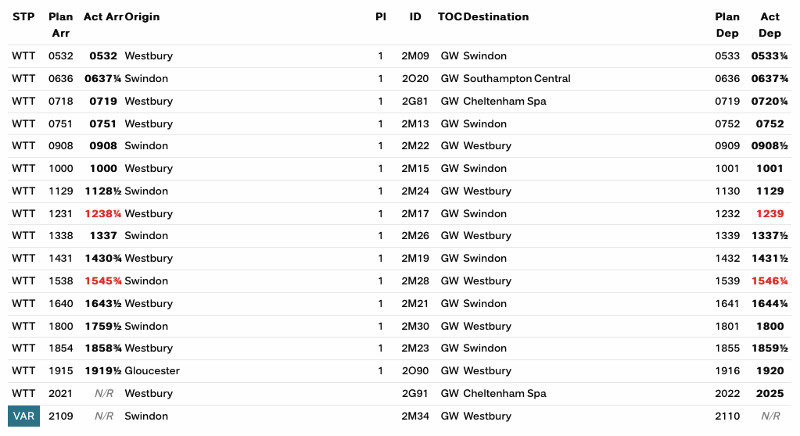This screenshot has height=436, width=800.
Task: Click the VAR badge in last row
Action: pos(23,416)
